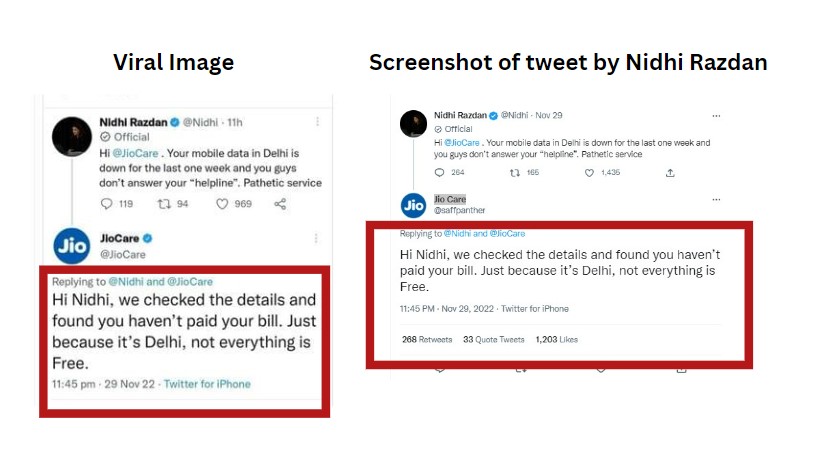Click the lowercase 'pm' timestamp's Twitter for iPhone link

[207, 384]
